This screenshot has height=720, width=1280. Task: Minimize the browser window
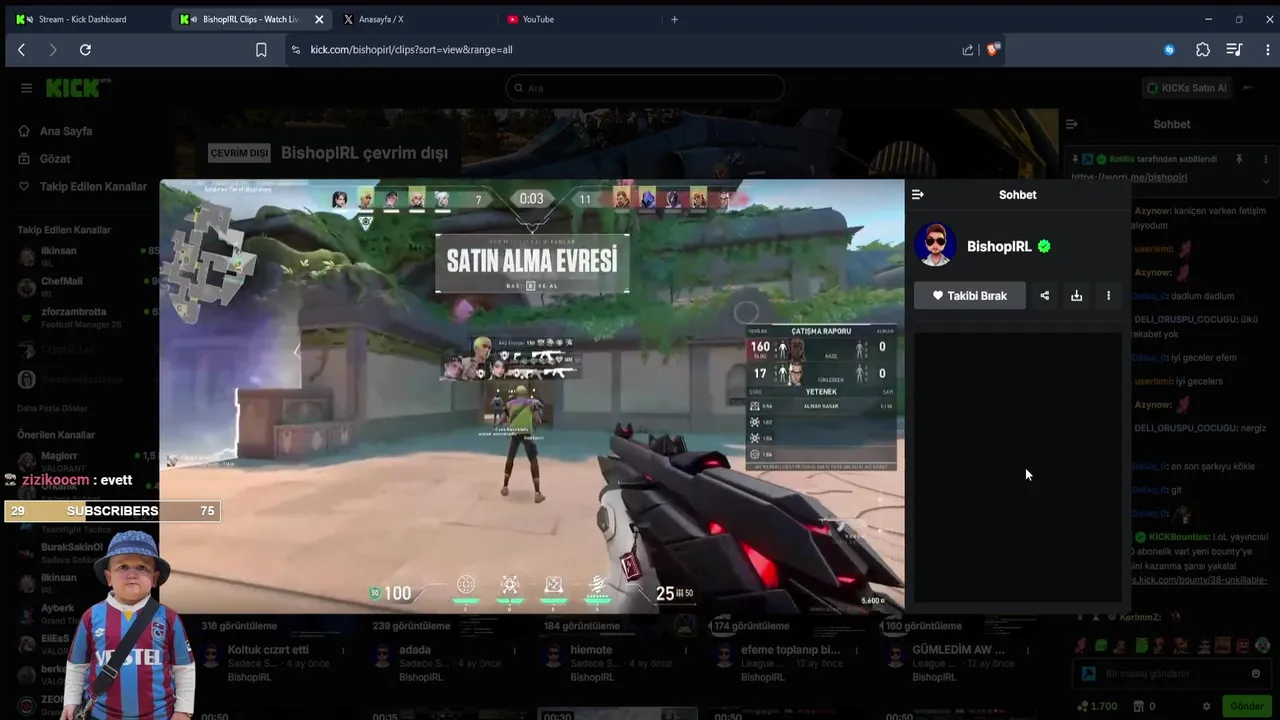point(1208,19)
